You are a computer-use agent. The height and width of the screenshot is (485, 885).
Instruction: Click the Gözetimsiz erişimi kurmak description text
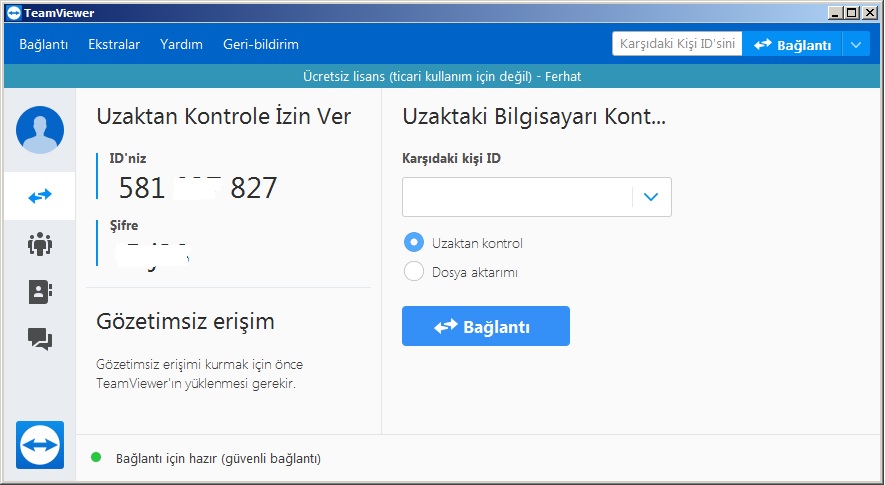coord(199,374)
